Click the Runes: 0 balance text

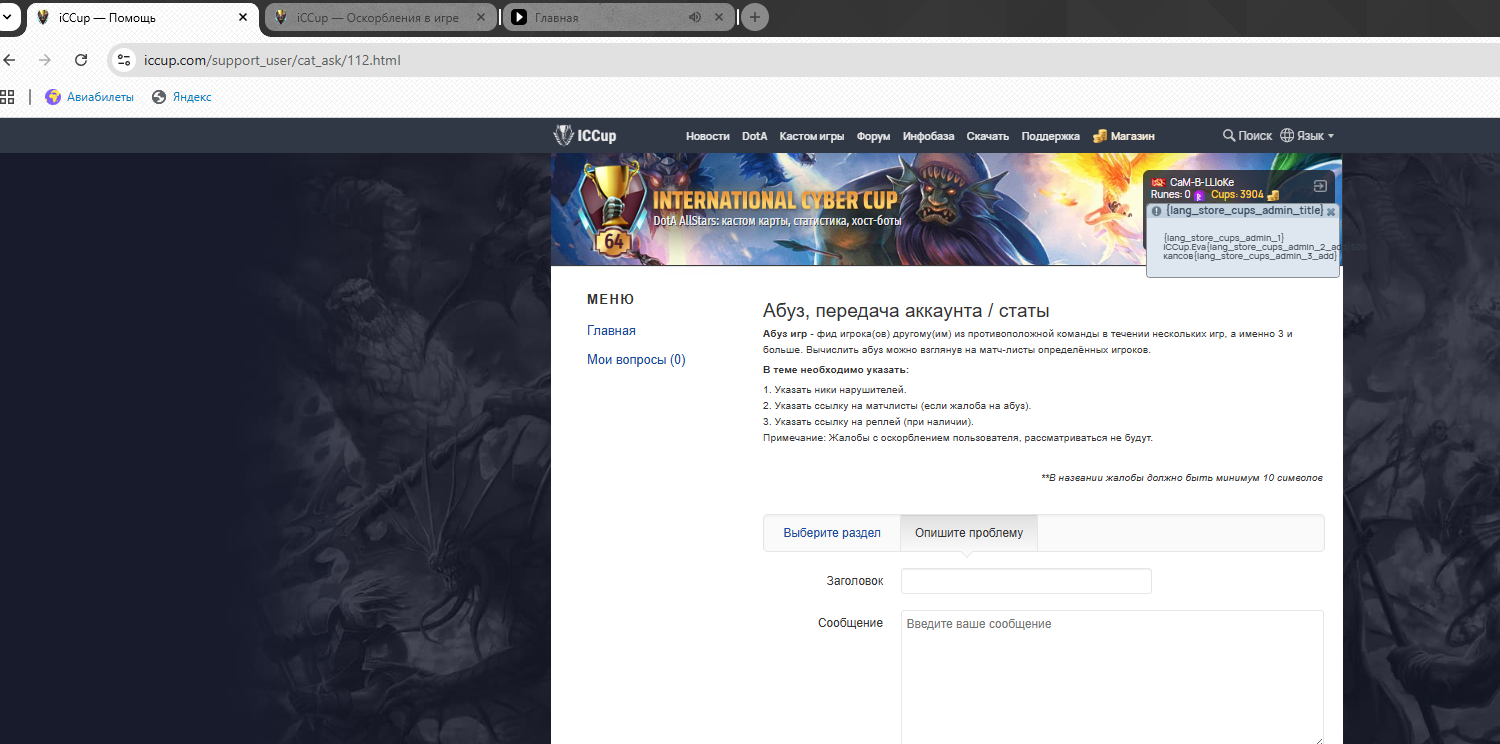click(1171, 195)
